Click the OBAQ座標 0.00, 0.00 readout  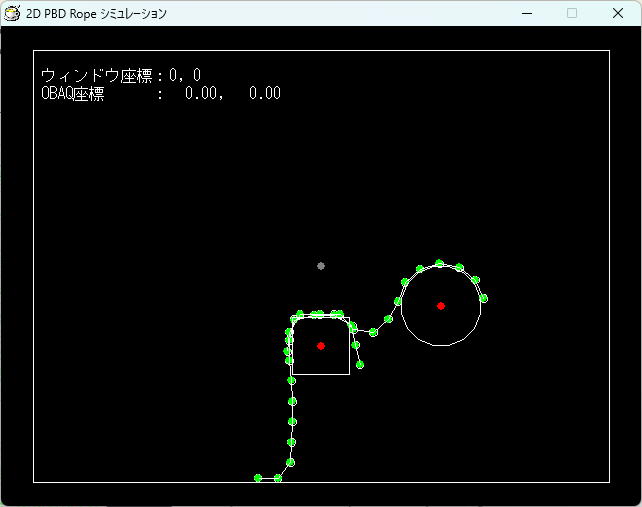tap(161, 93)
